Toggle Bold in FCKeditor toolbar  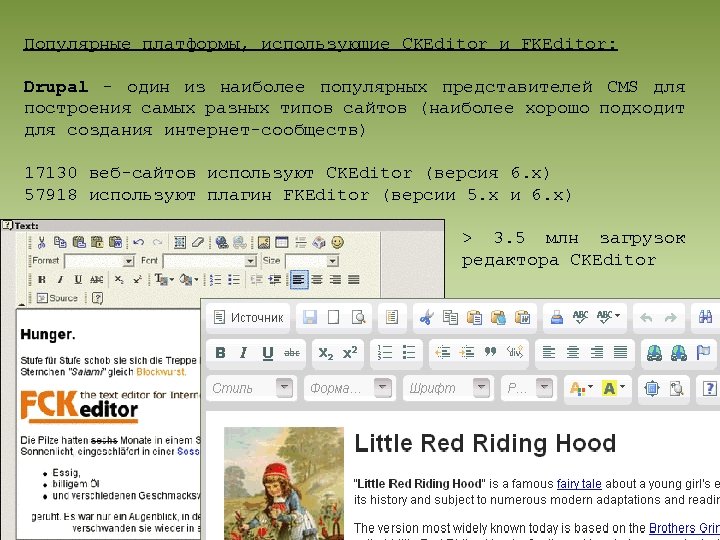pos(41,279)
